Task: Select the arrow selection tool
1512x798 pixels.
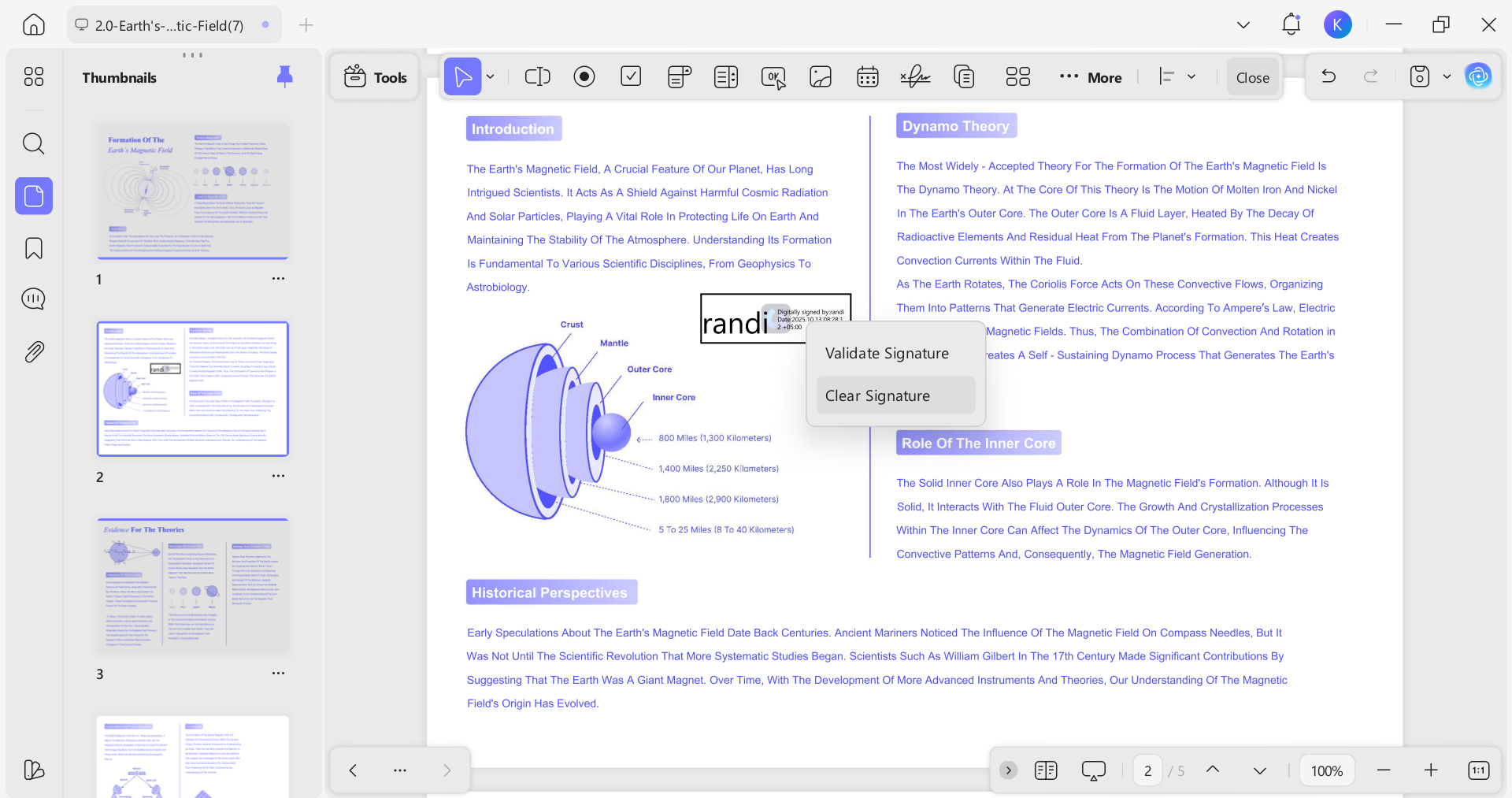Action: 463,76
